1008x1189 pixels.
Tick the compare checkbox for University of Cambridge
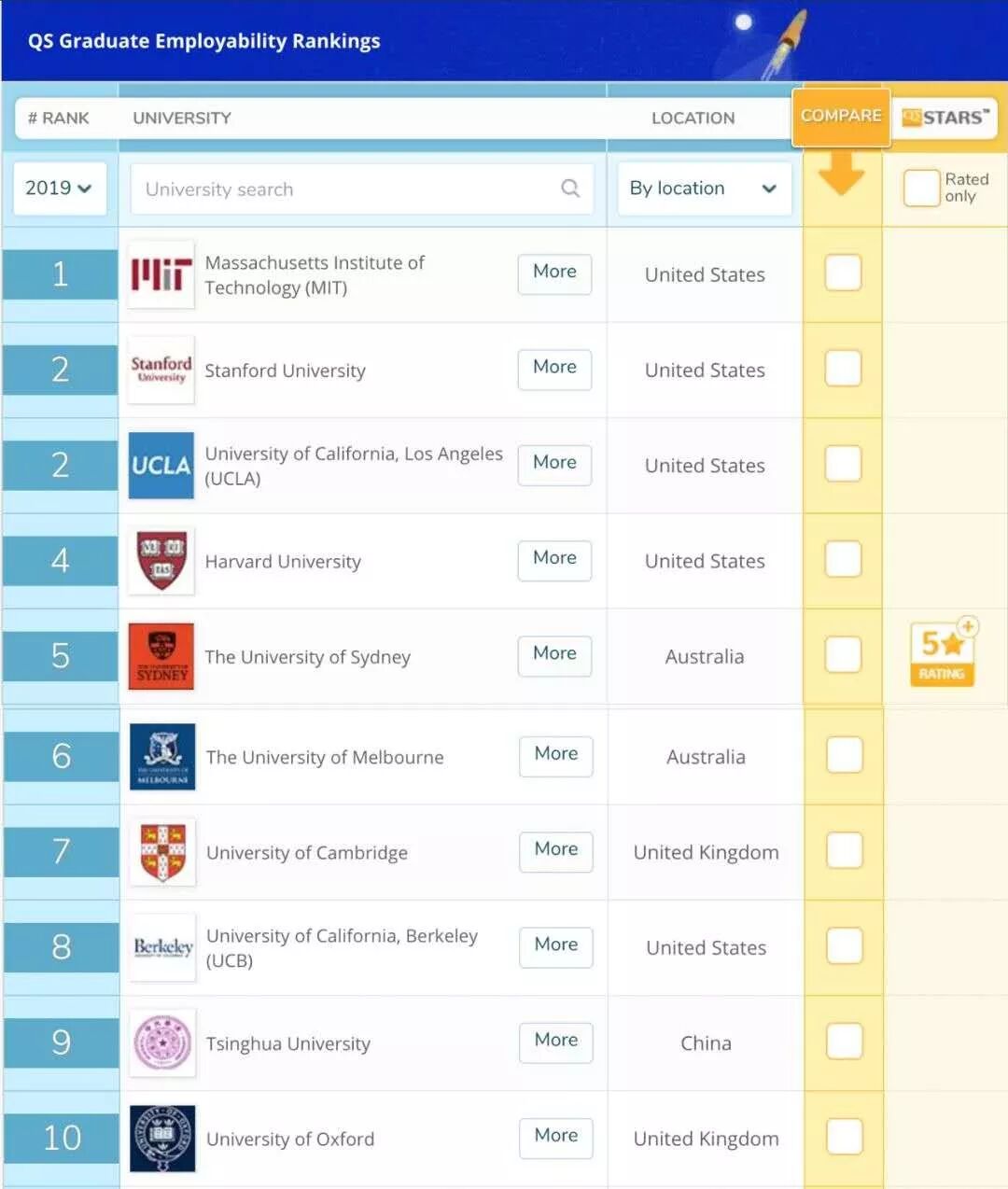tap(845, 850)
